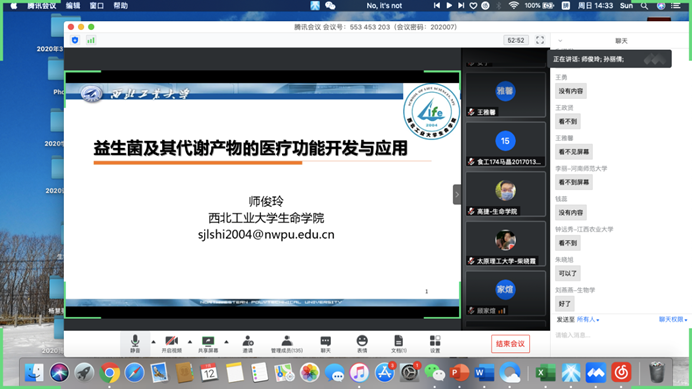Expand microphone options arrow beside 静音
692x389 pixels.
pyautogui.click(x=154, y=342)
